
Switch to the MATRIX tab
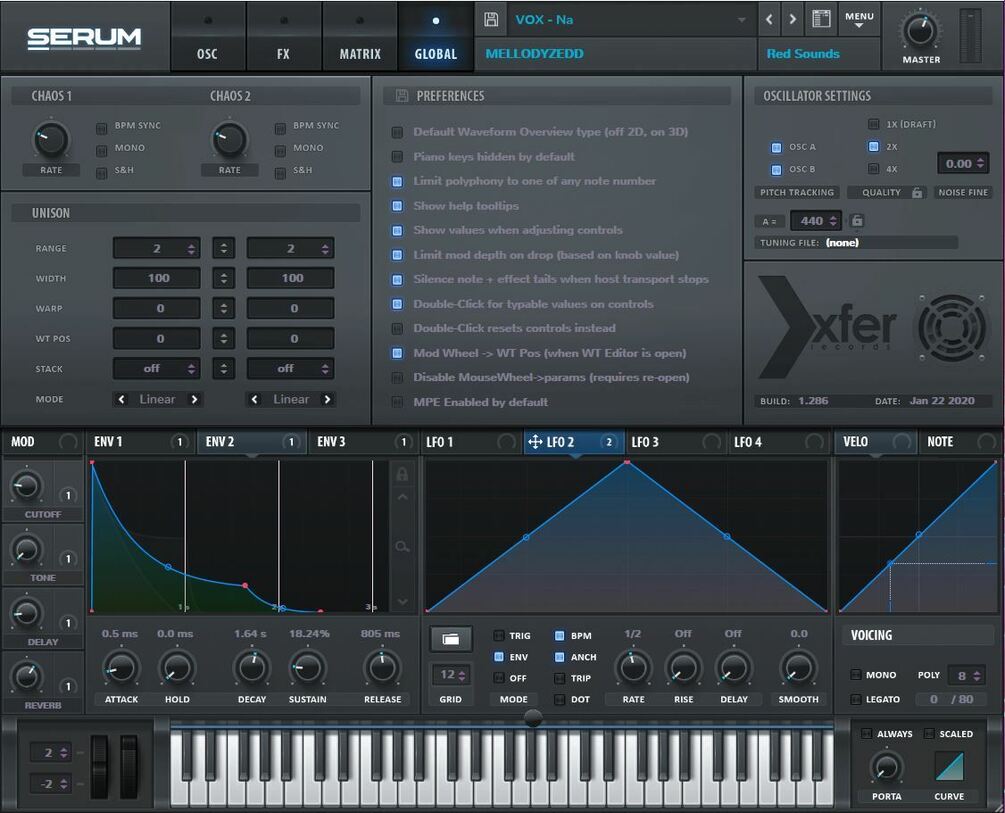pos(360,37)
